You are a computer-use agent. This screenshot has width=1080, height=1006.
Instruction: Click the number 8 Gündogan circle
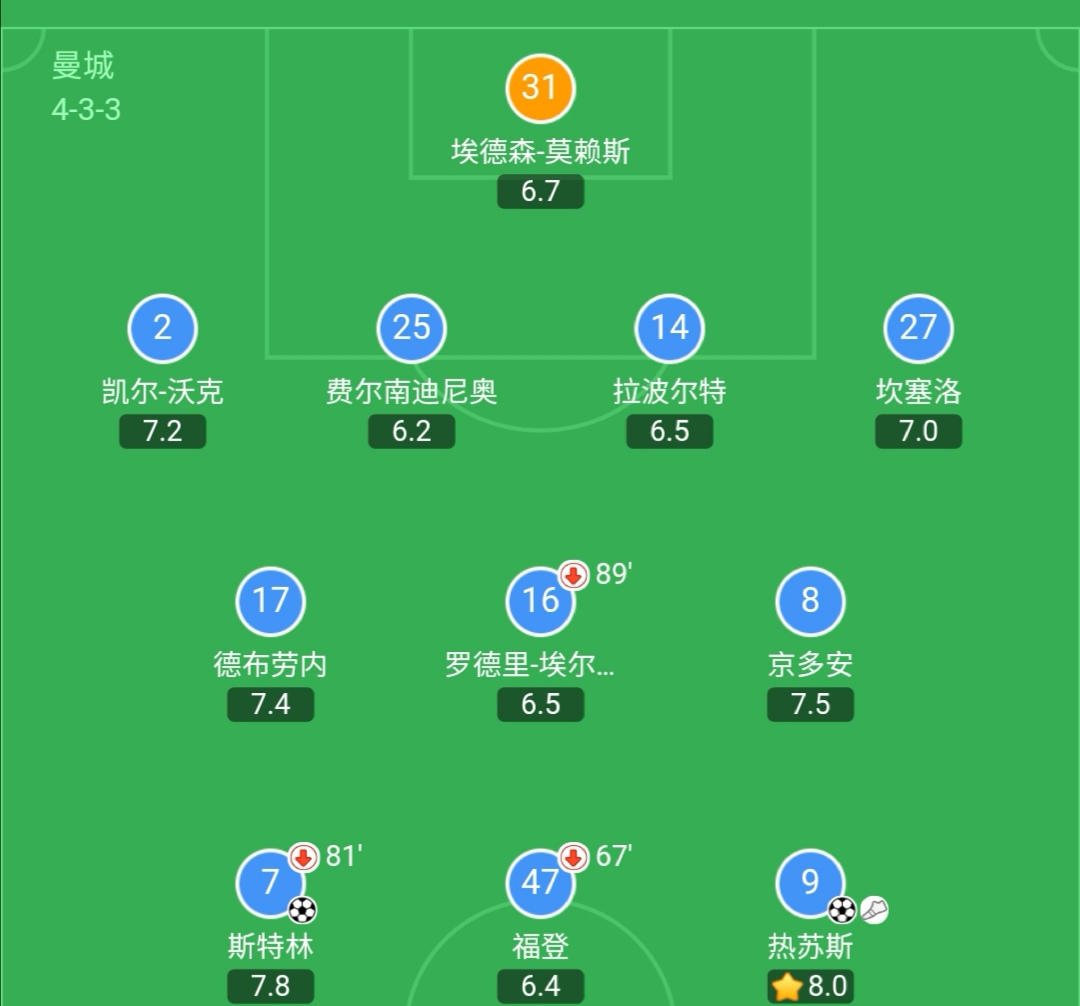810,601
